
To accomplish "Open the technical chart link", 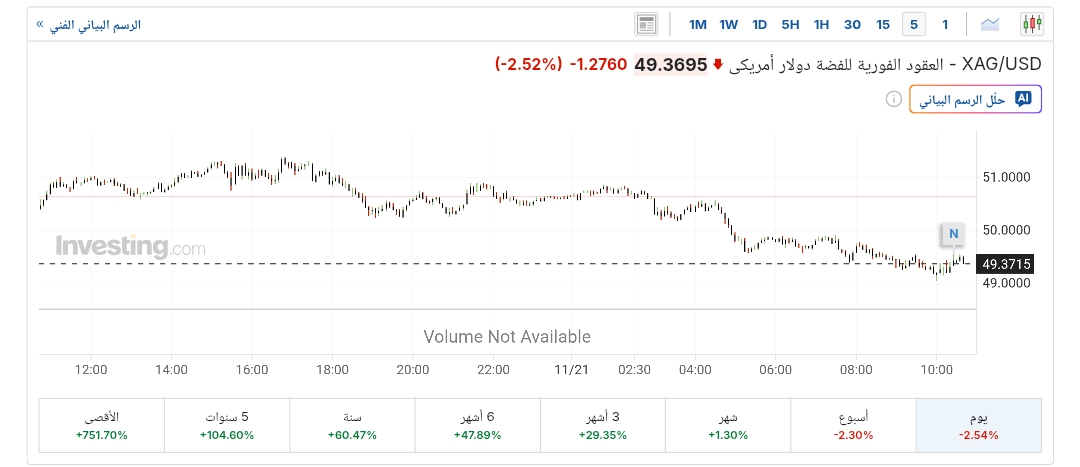I will 88,24.
